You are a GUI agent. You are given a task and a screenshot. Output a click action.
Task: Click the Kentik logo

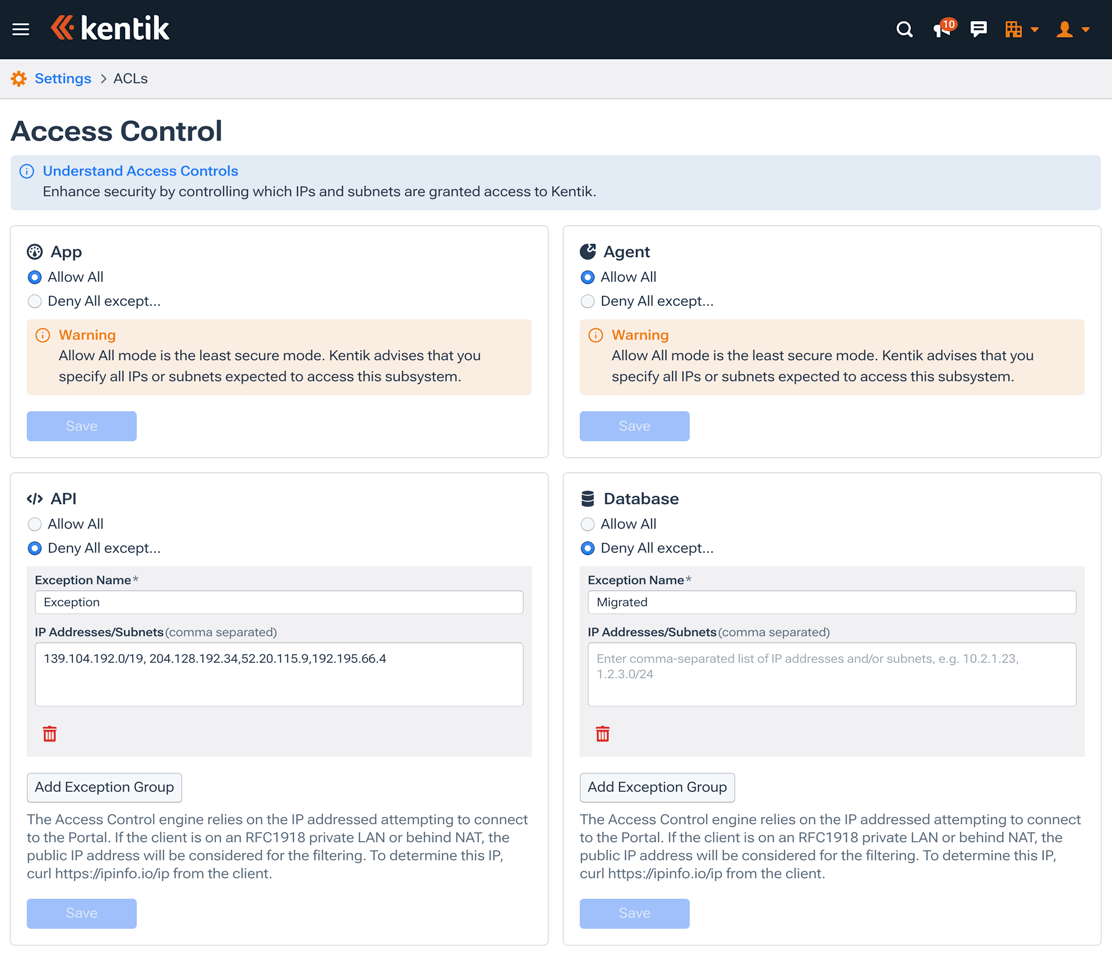point(110,28)
